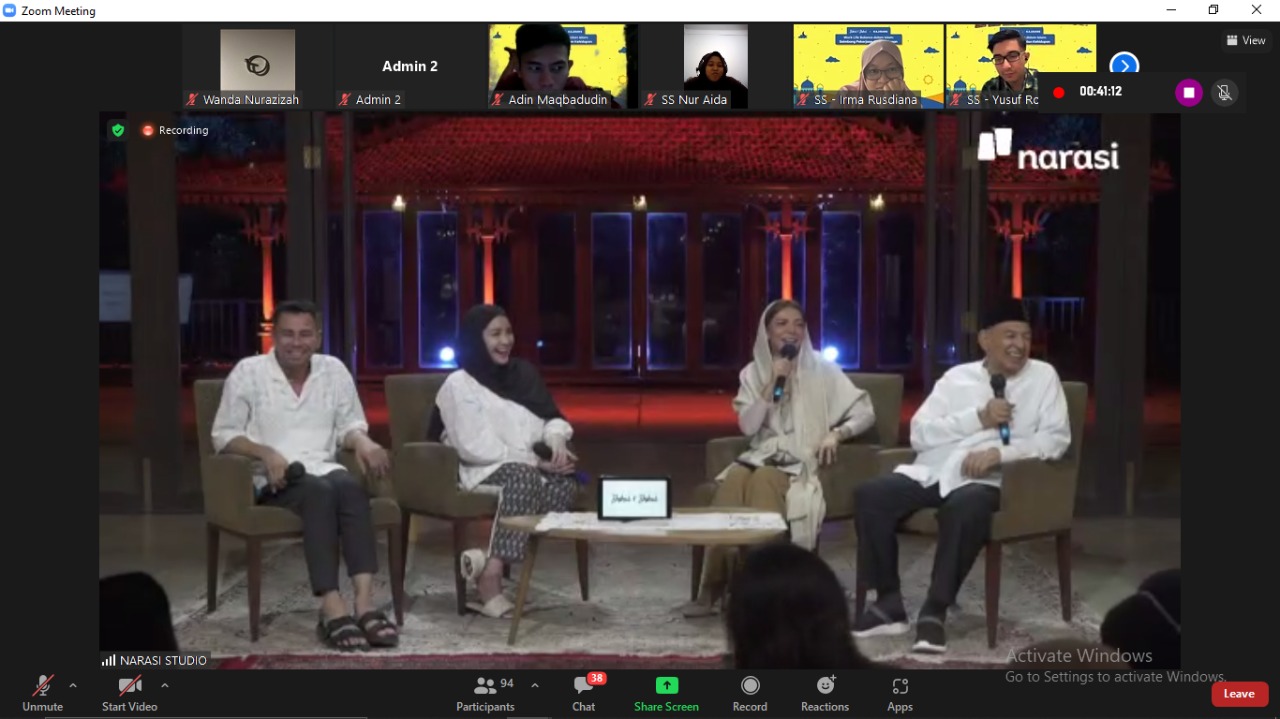Select Adin Maqbadudin's video thumbnail
Screen dimensions: 1280x719
coord(558,66)
